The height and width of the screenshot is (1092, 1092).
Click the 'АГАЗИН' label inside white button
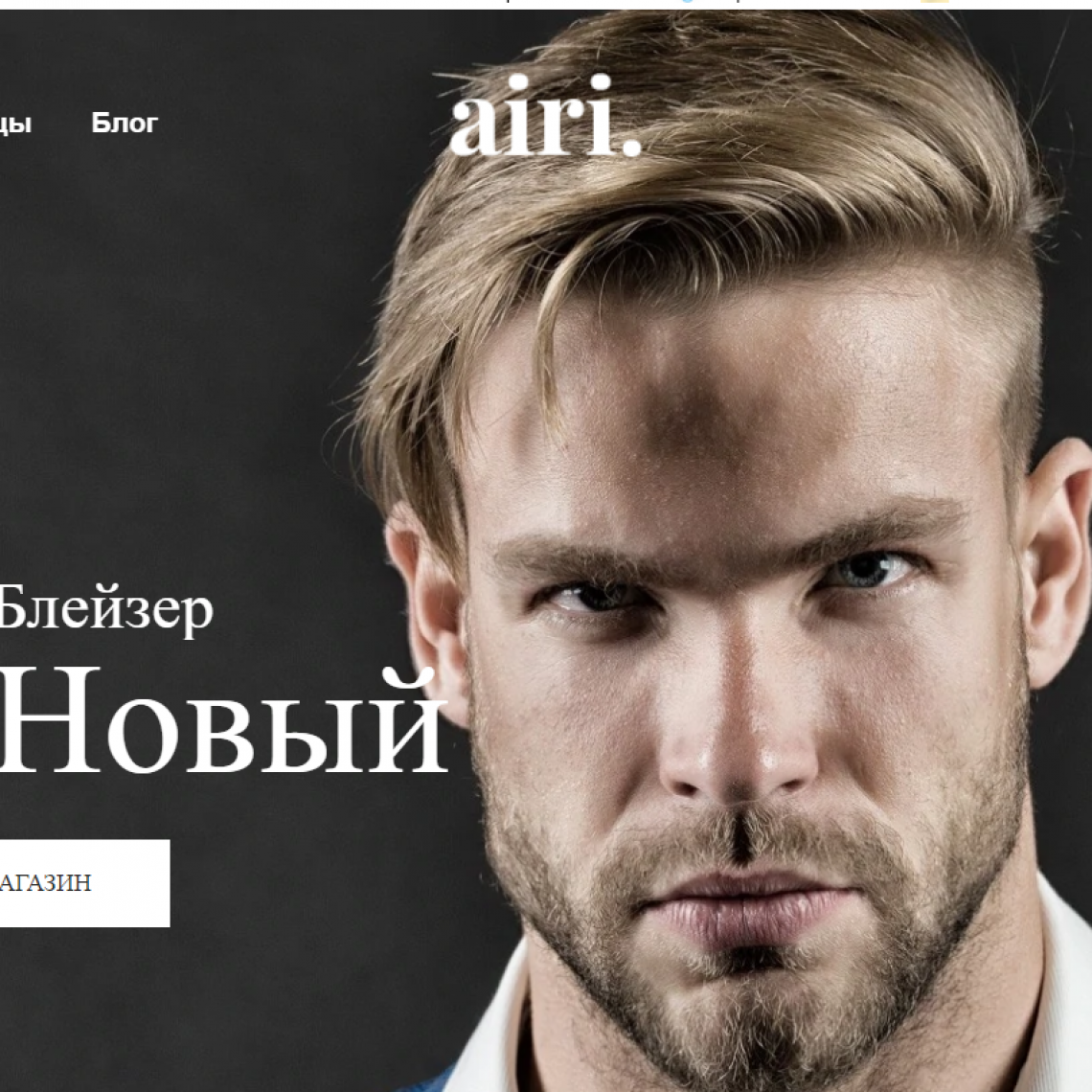click(45, 883)
